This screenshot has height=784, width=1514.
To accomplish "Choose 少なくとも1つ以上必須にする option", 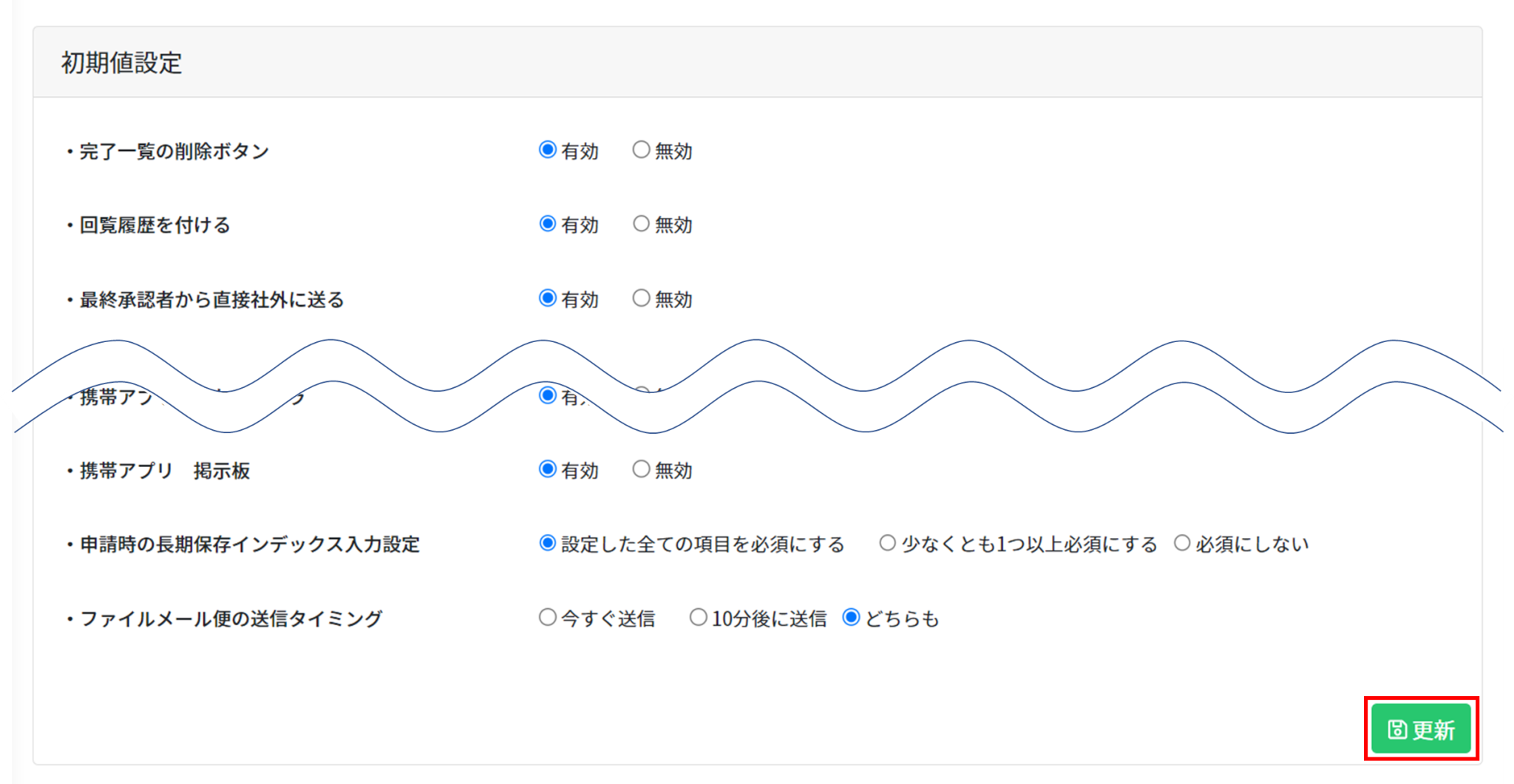I will pyautogui.click(x=887, y=543).
